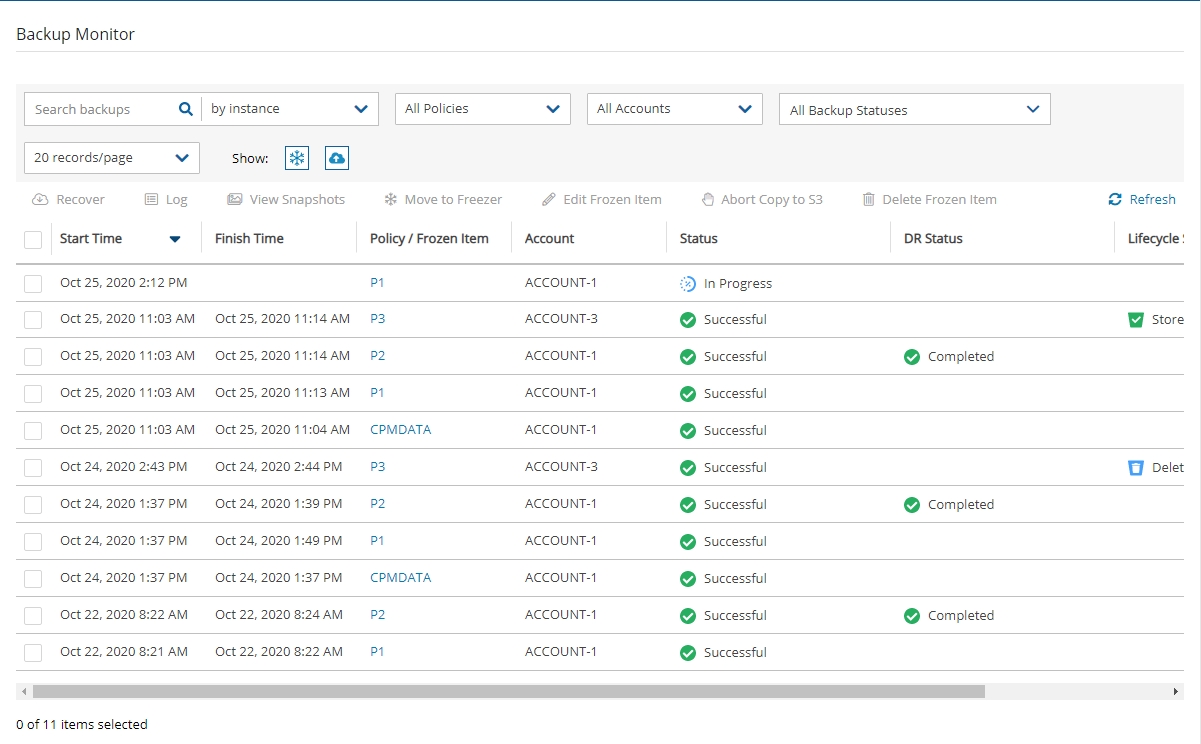
Task: Open the P3 policy link for Oct 24 backup
Action: (377, 467)
